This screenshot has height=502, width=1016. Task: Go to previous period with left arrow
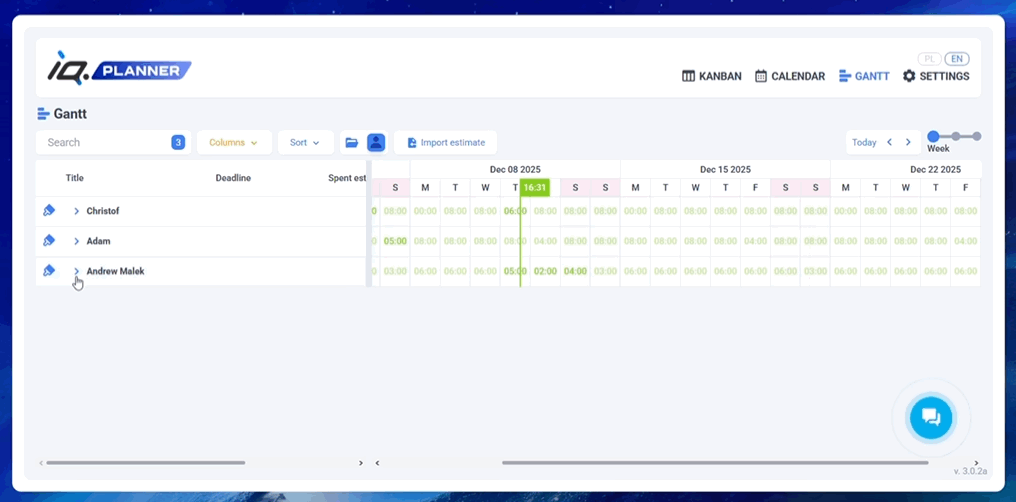889,143
